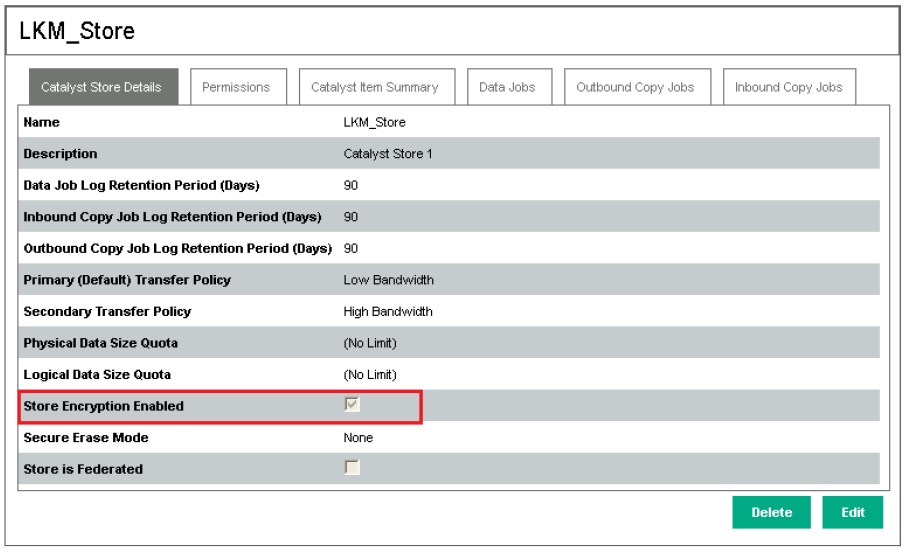Click the Description row label
The height and width of the screenshot is (552, 905).
(x=61, y=154)
